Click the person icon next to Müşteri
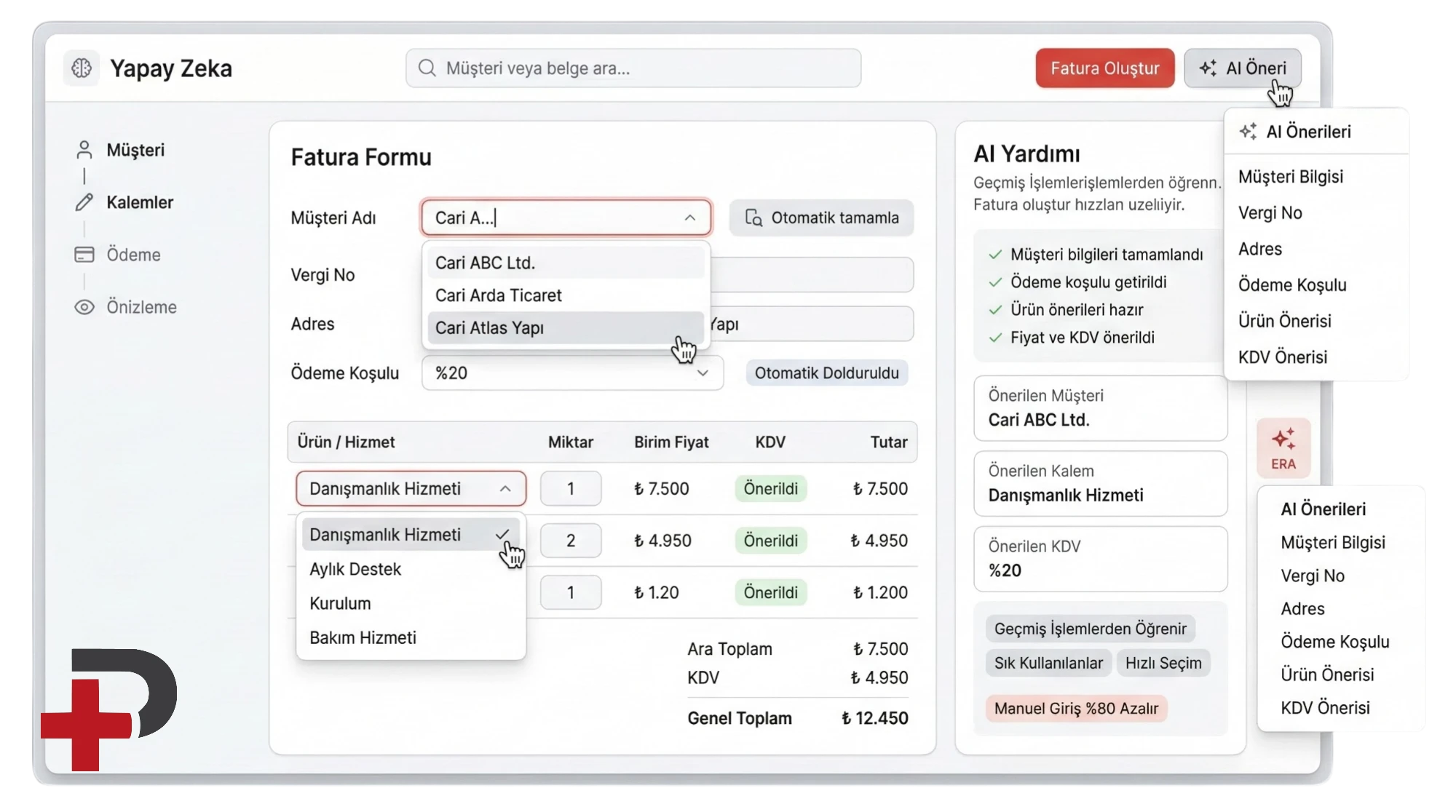This screenshot has height=812, width=1456. click(84, 150)
